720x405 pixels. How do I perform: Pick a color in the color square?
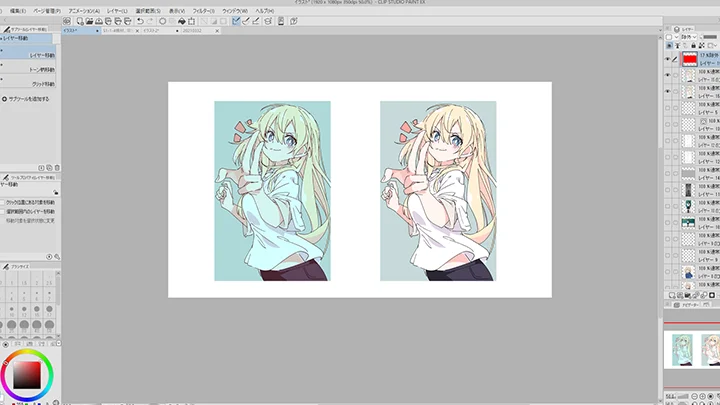coord(27,375)
